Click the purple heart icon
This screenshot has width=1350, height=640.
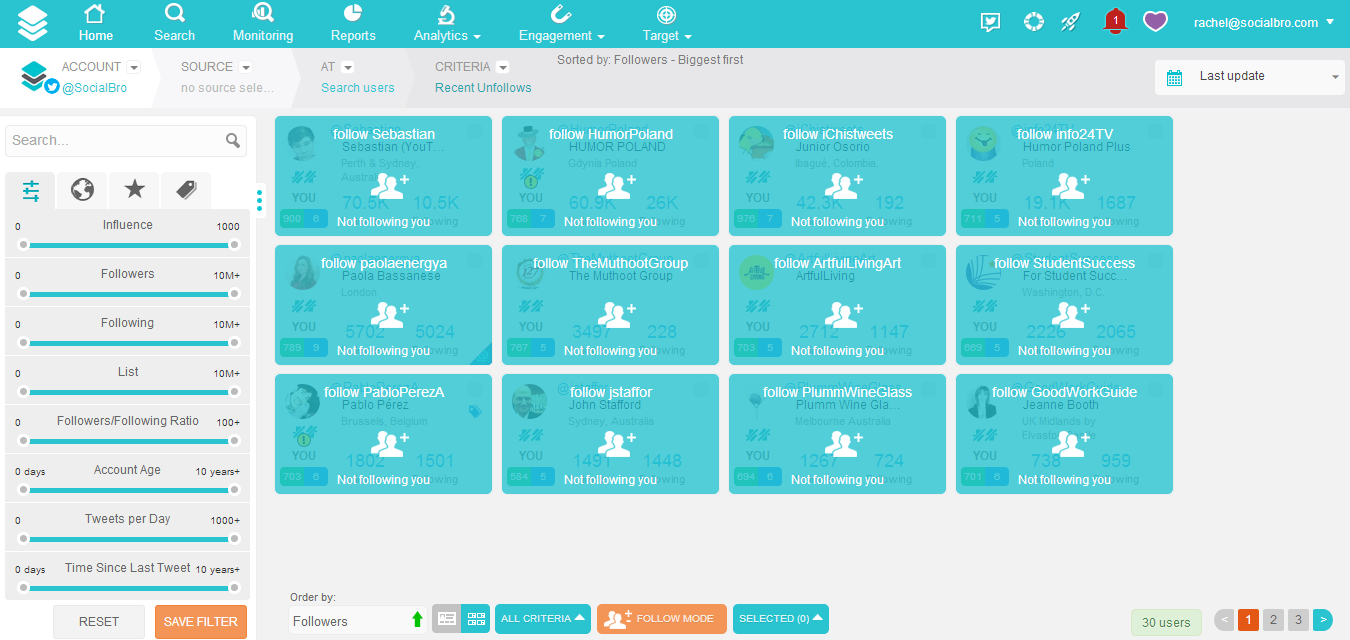coord(1156,22)
